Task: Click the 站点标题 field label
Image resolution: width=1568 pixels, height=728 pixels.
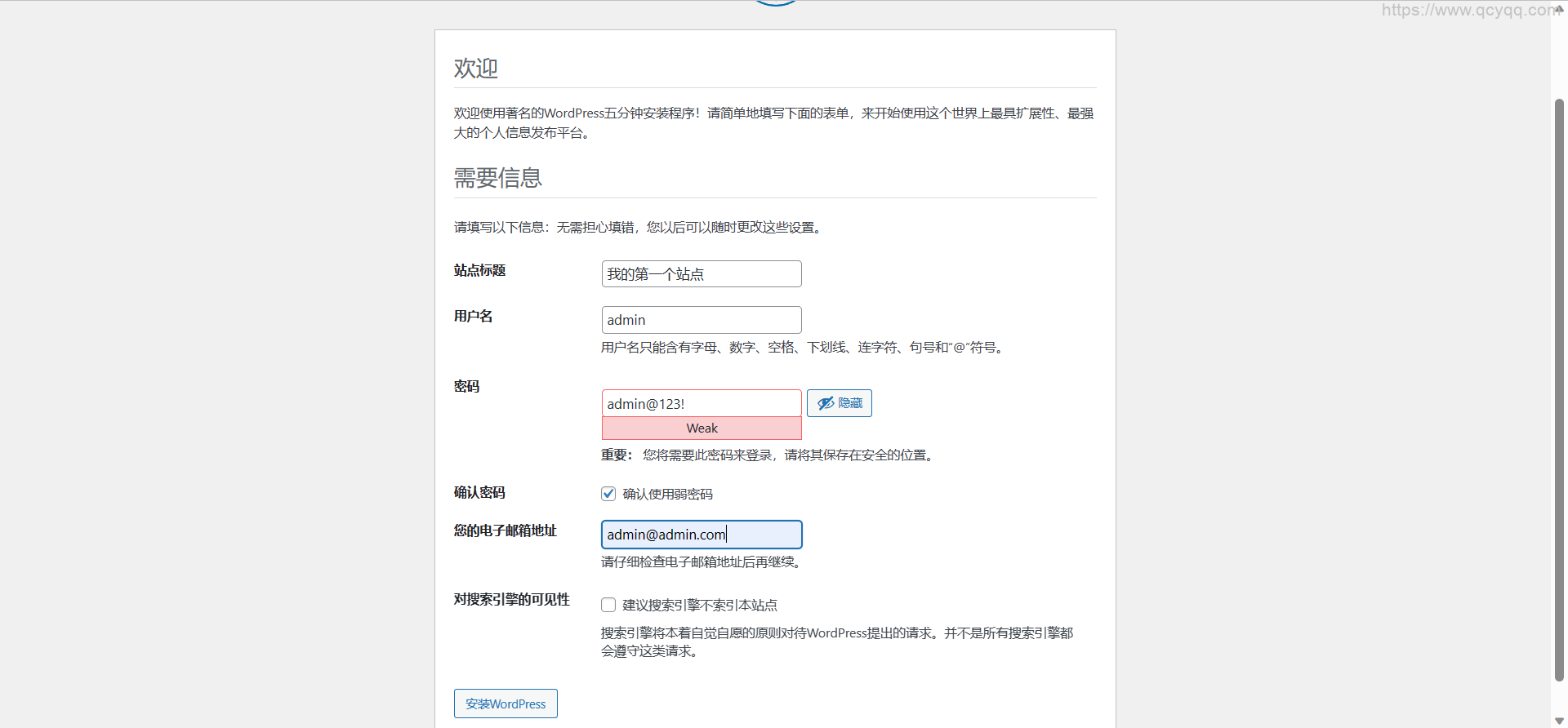Action: tap(479, 271)
